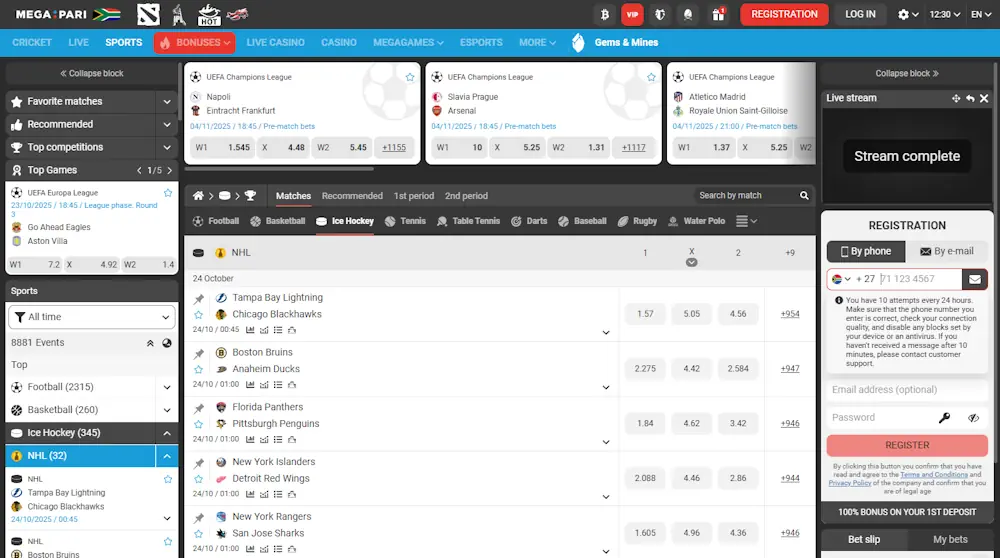The image size is (1000, 558).
Task: Open the LIVE CASINO menu item
Action: pos(276,43)
